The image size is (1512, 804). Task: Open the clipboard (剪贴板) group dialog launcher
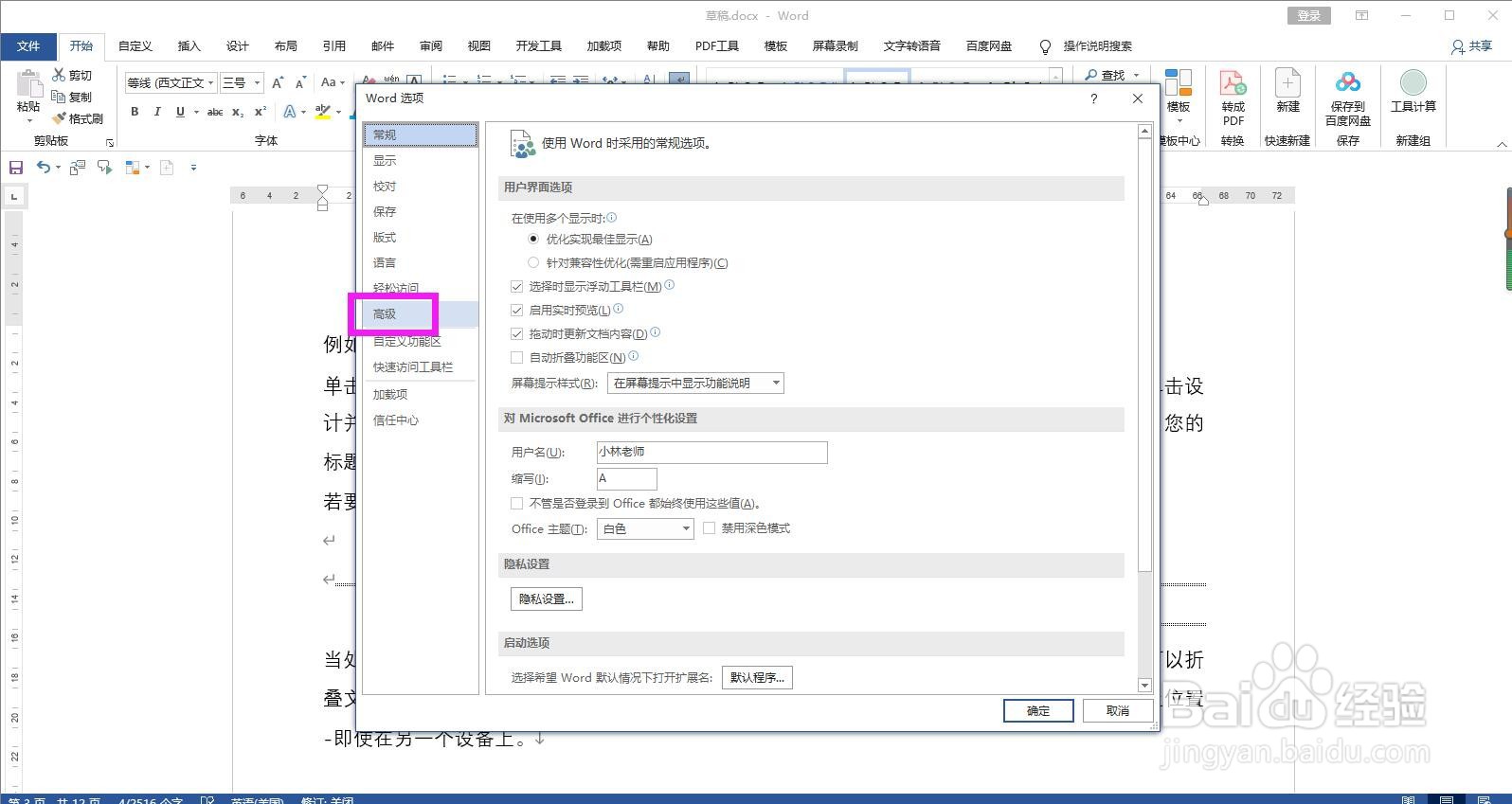(110, 143)
